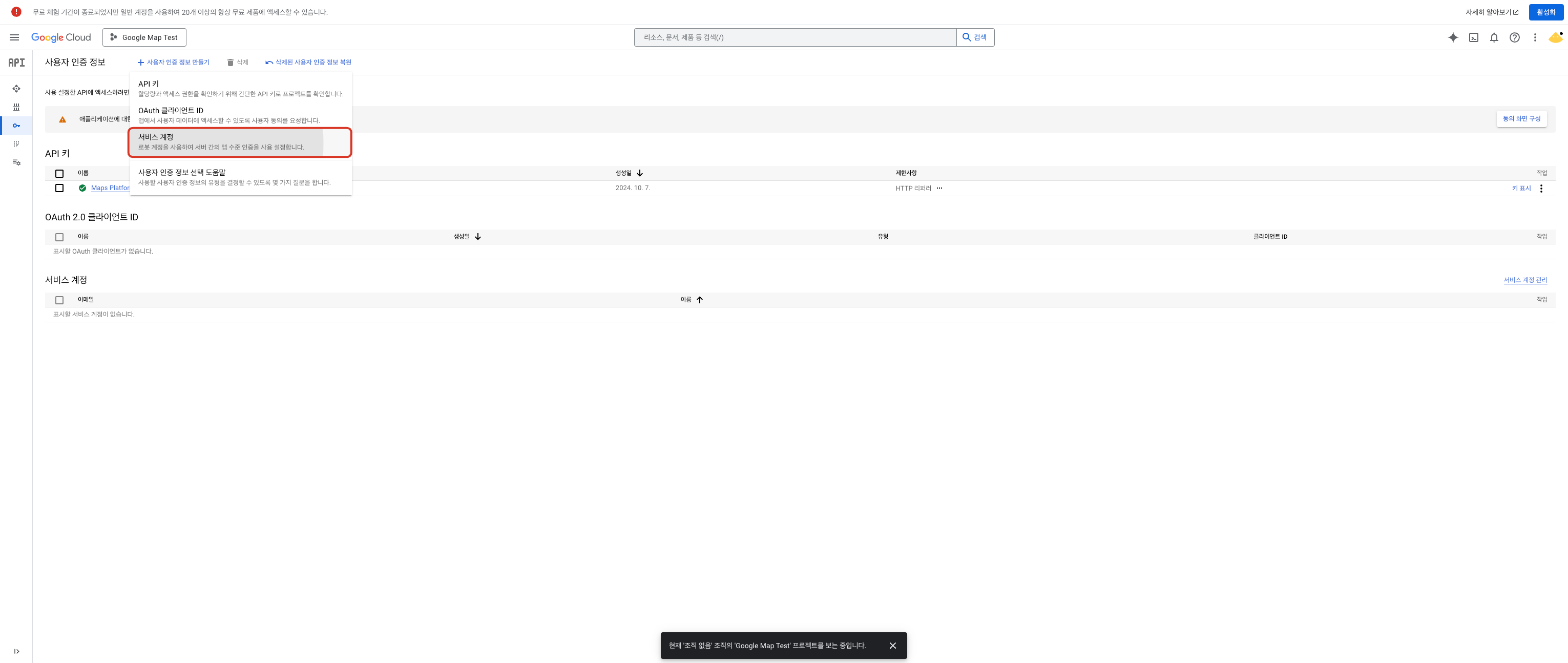Open the notifications bell
The width and height of the screenshot is (1568, 663).
click(x=1494, y=37)
